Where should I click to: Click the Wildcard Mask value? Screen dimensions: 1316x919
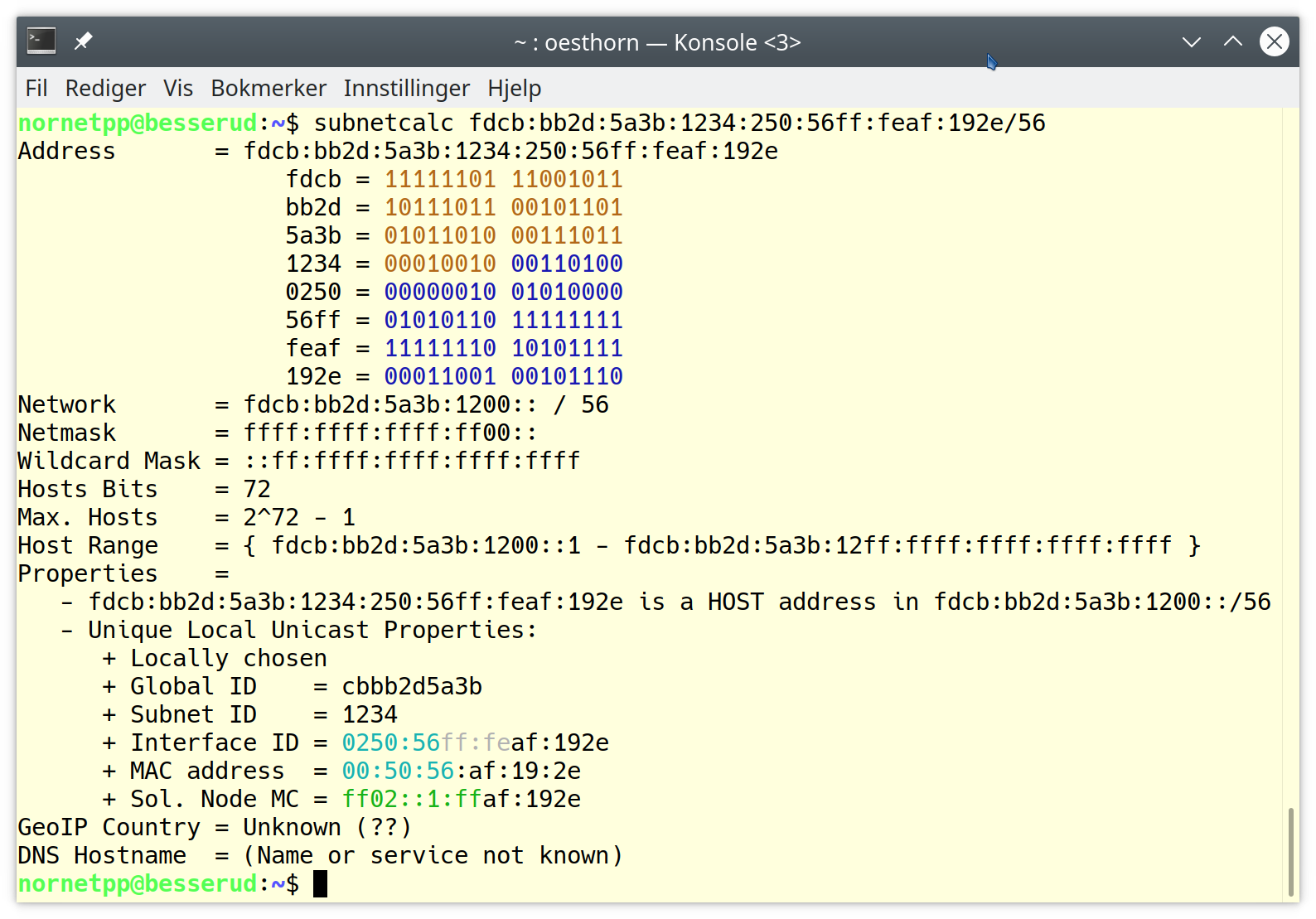[x=412, y=461]
